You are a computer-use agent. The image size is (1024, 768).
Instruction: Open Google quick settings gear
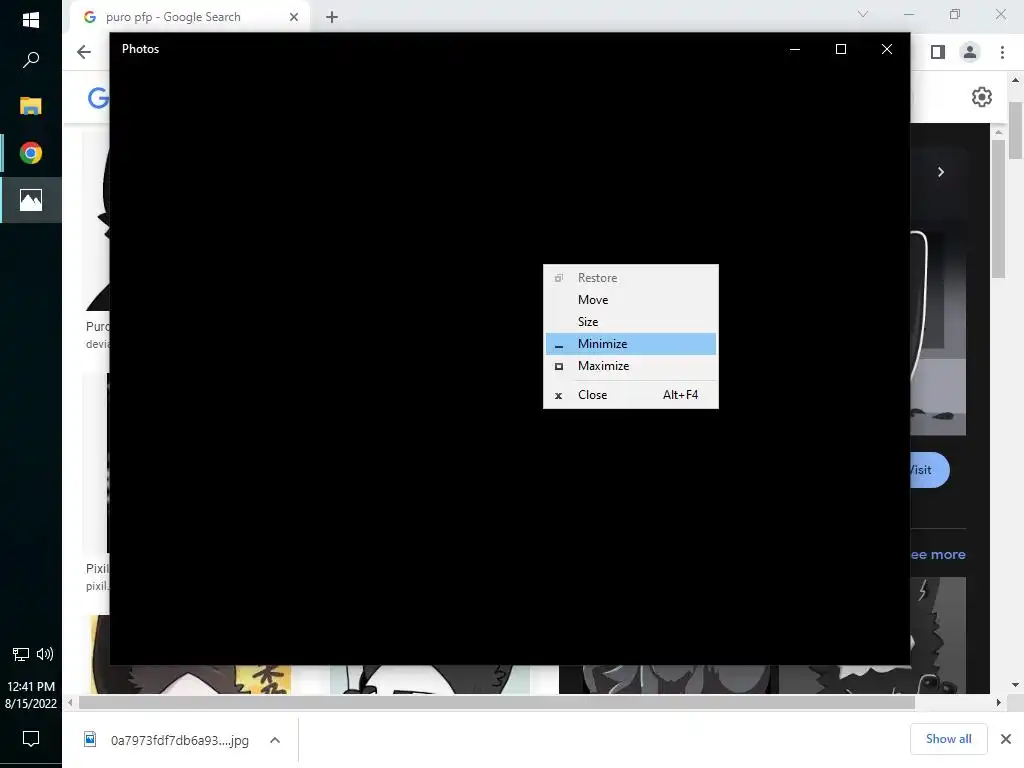(982, 97)
